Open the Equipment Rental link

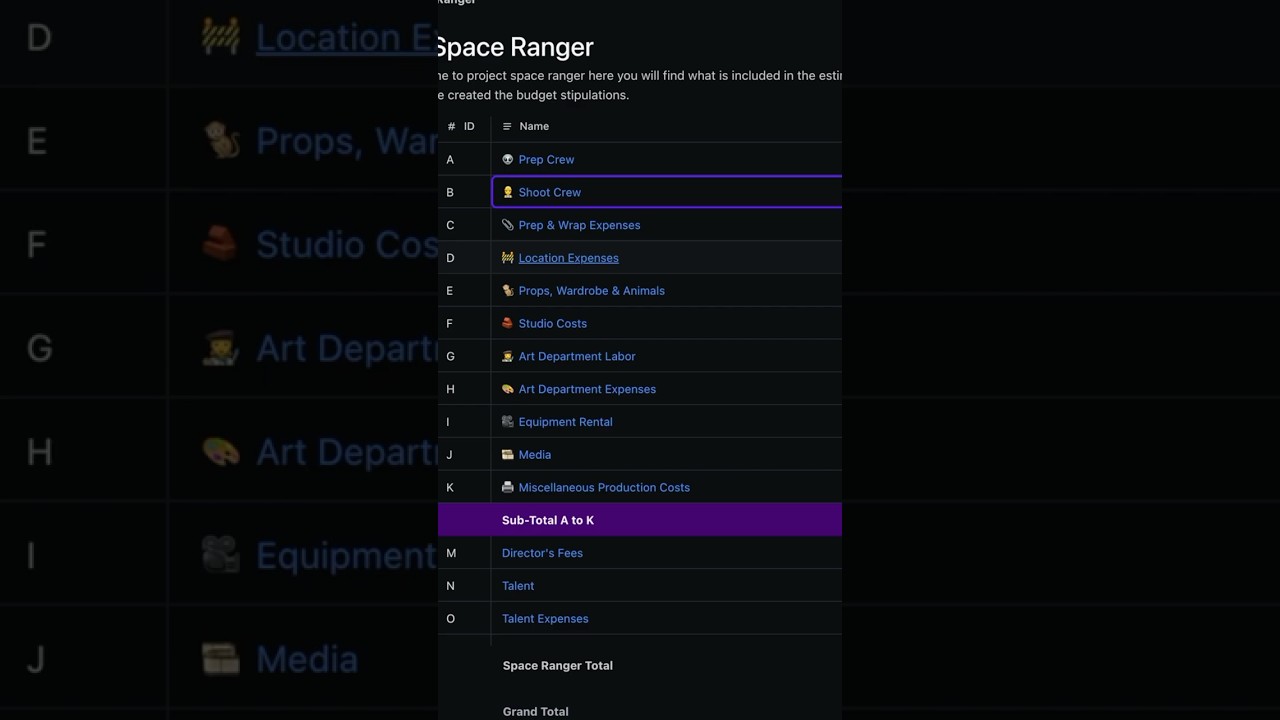coord(565,422)
